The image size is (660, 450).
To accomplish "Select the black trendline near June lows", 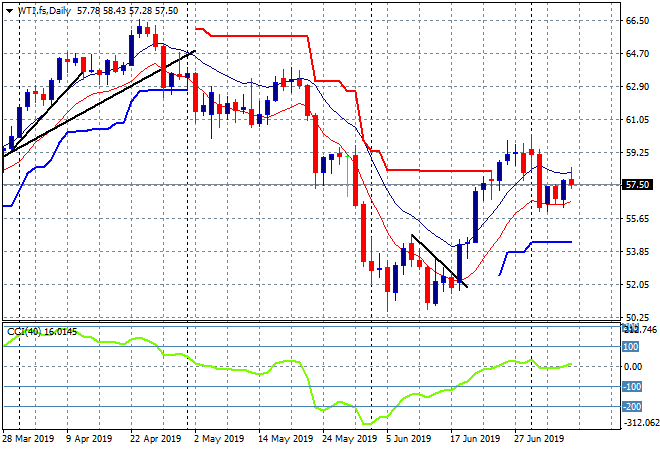I will click(x=439, y=261).
